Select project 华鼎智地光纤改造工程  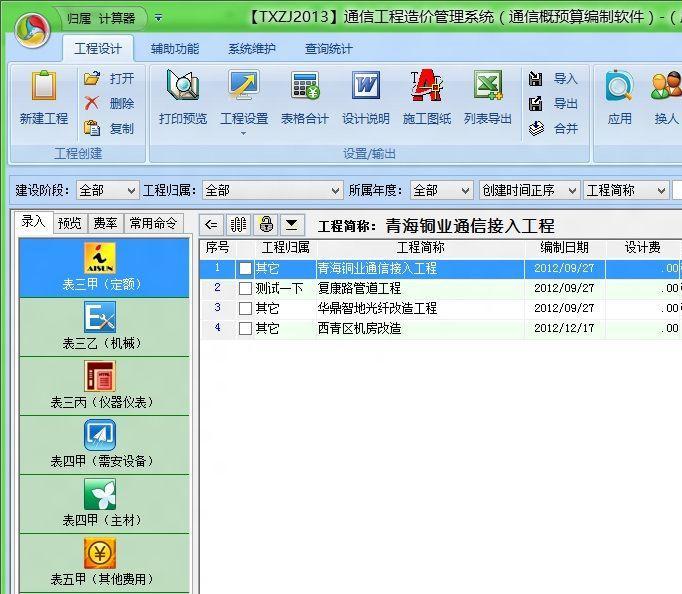click(x=377, y=308)
